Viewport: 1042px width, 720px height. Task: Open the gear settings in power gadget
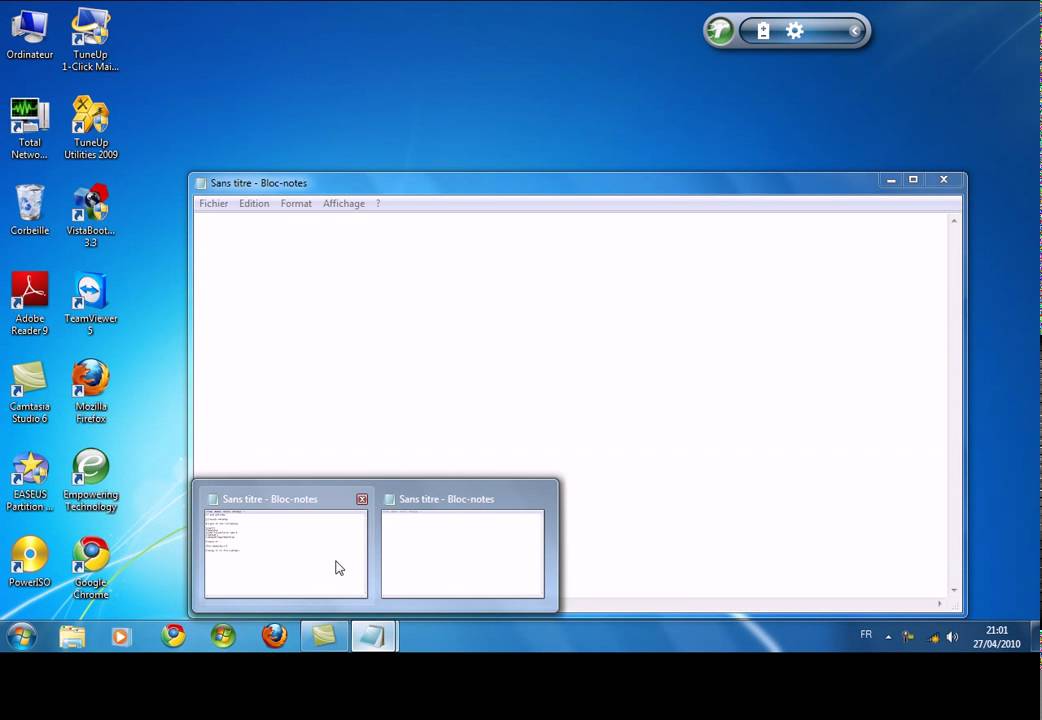click(795, 31)
